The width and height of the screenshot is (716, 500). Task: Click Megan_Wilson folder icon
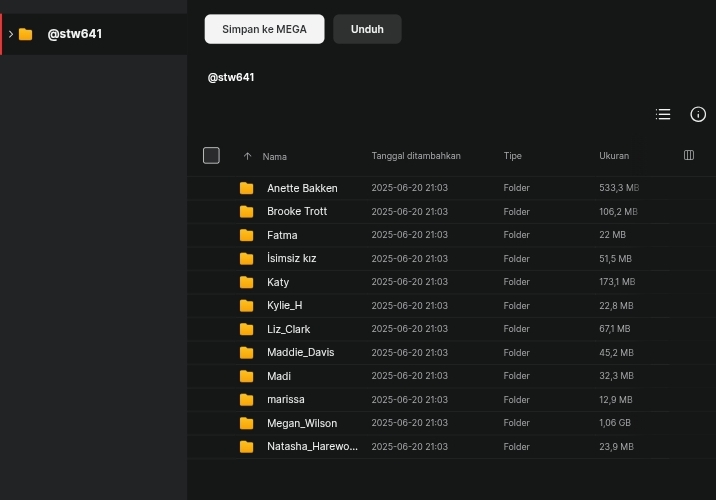[247, 423]
